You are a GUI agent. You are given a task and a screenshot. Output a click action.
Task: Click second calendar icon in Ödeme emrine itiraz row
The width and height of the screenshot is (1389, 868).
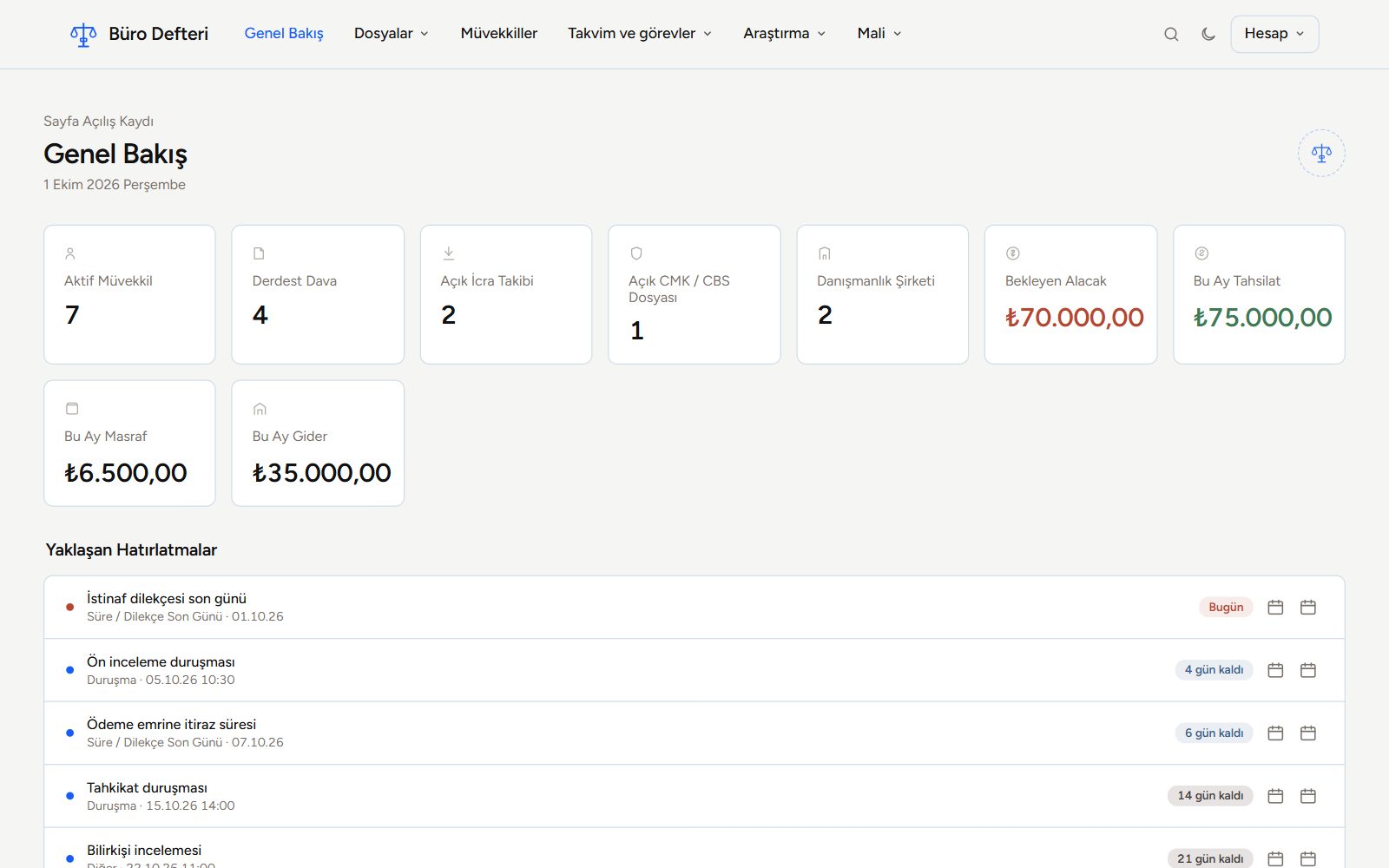pos(1308,733)
